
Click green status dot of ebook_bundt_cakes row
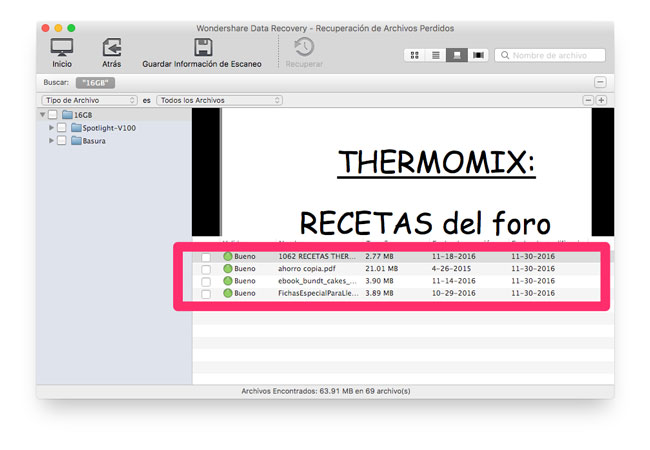(x=228, y=281)
